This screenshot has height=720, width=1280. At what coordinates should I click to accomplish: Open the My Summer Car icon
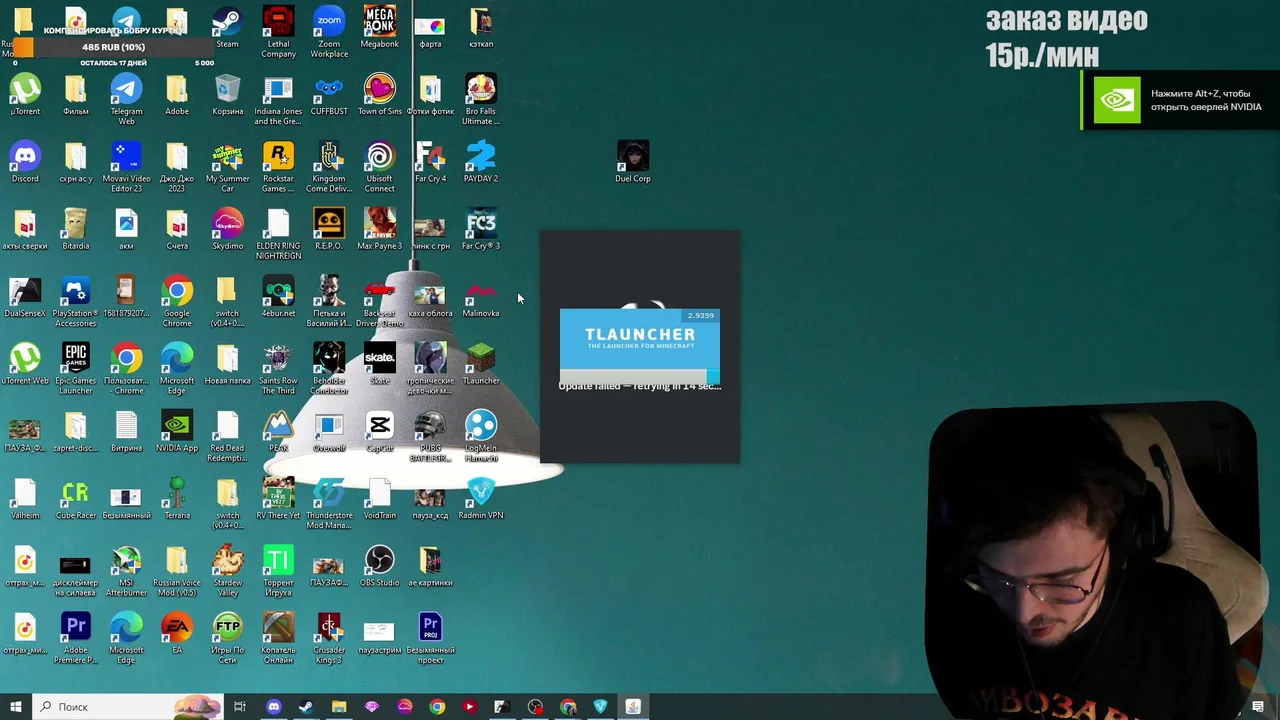(x=227, y=166)
